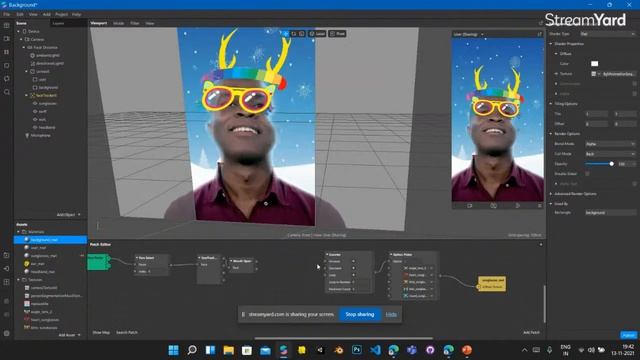Select the background rectangle in Scene

point(48,88)
